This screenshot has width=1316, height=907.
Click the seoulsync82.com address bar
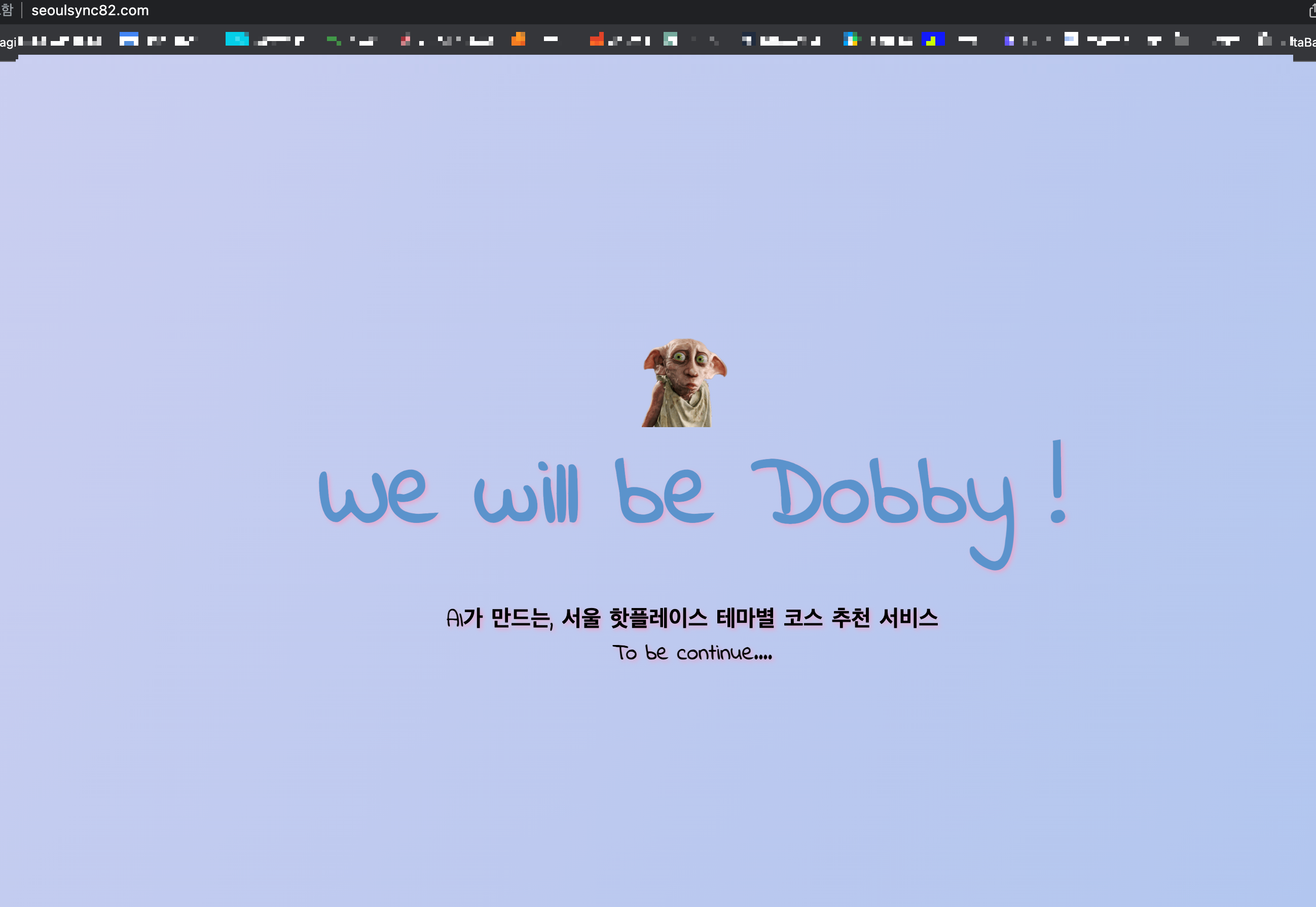click(90, 10)
